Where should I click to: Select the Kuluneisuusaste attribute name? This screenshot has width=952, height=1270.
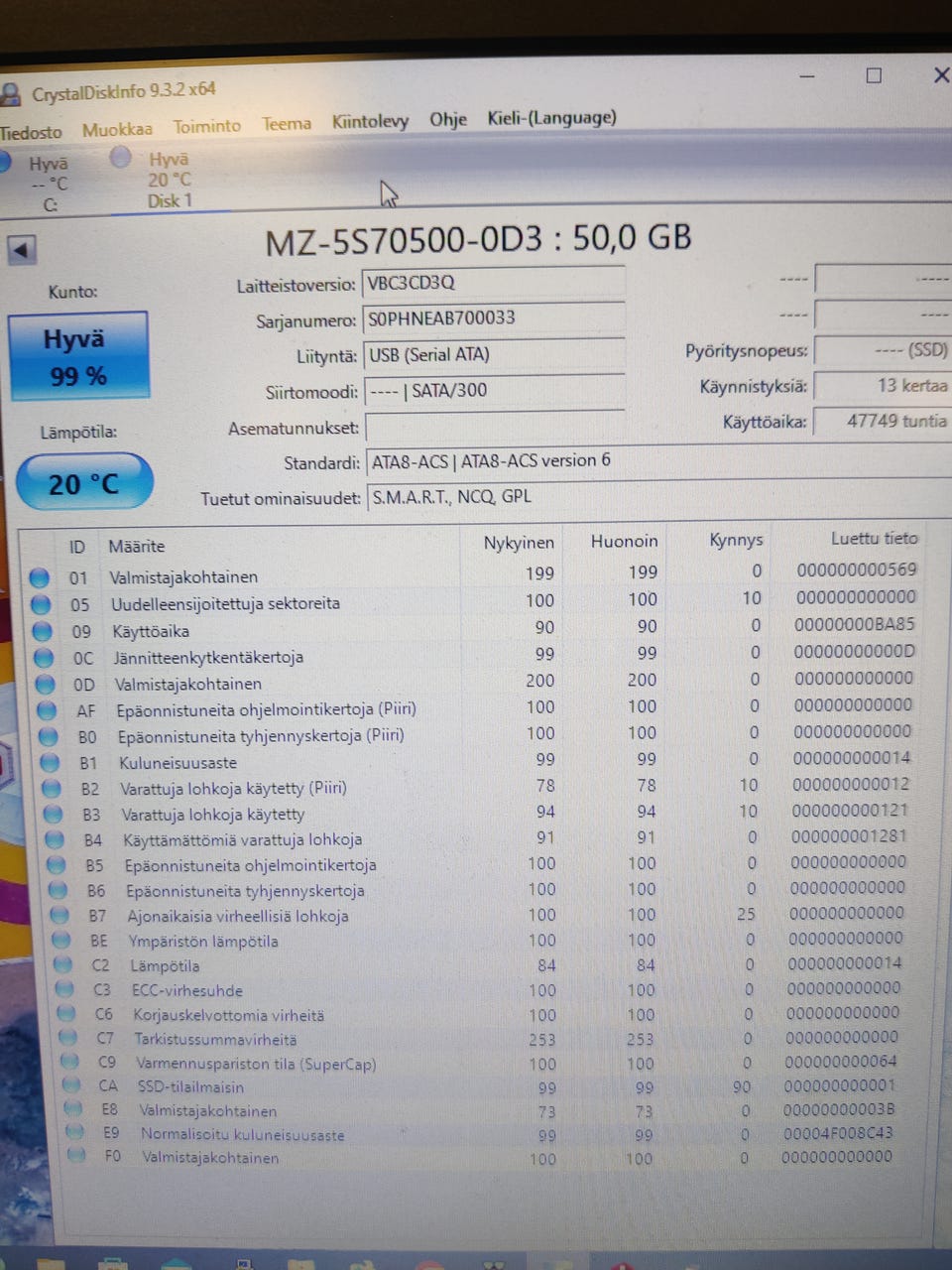(178, 763)
